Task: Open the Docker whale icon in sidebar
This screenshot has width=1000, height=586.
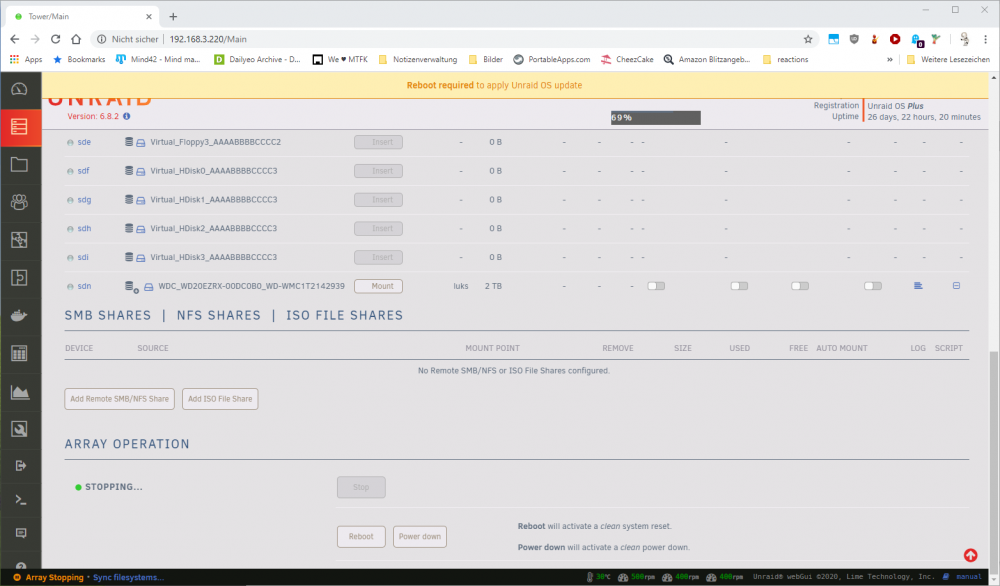Action: click(x=19, y=315)
